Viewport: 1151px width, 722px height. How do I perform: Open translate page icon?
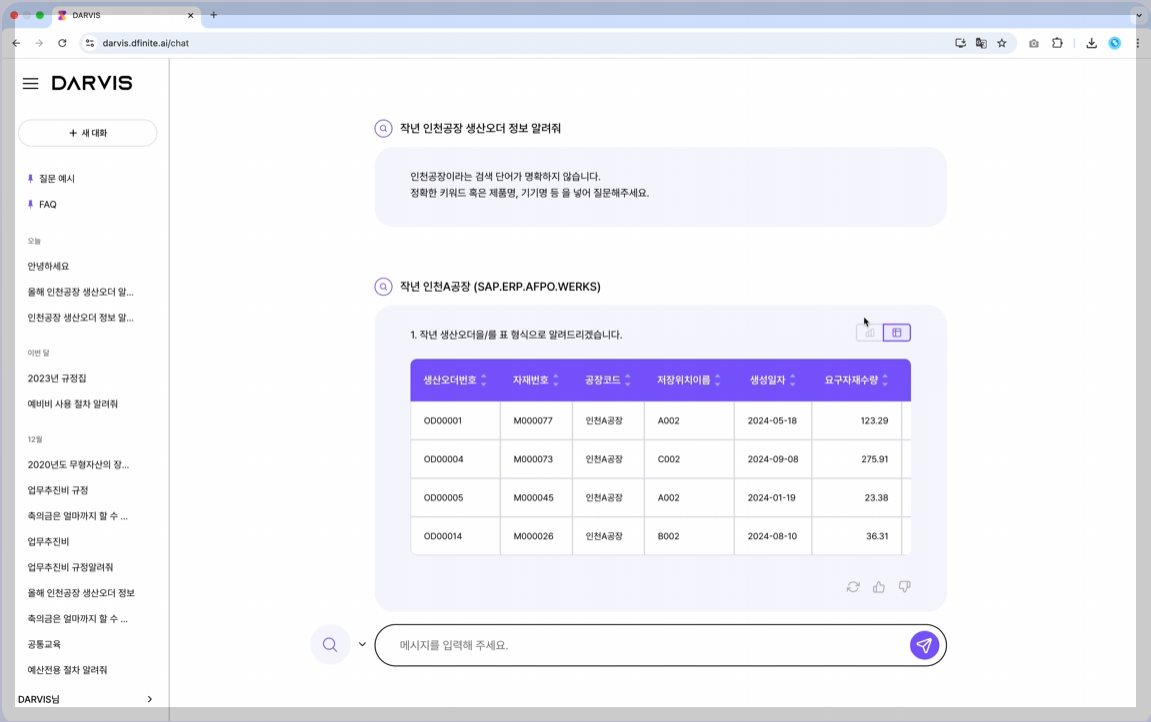[x=981, y=43]
